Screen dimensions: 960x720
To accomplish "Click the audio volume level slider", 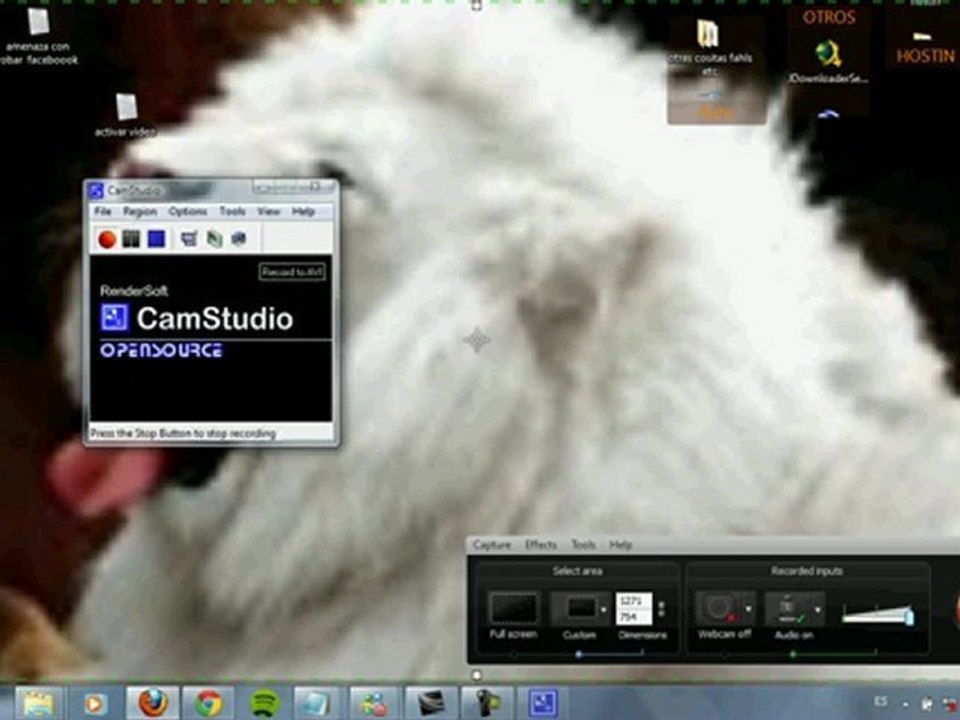I will tap(878, 614).
